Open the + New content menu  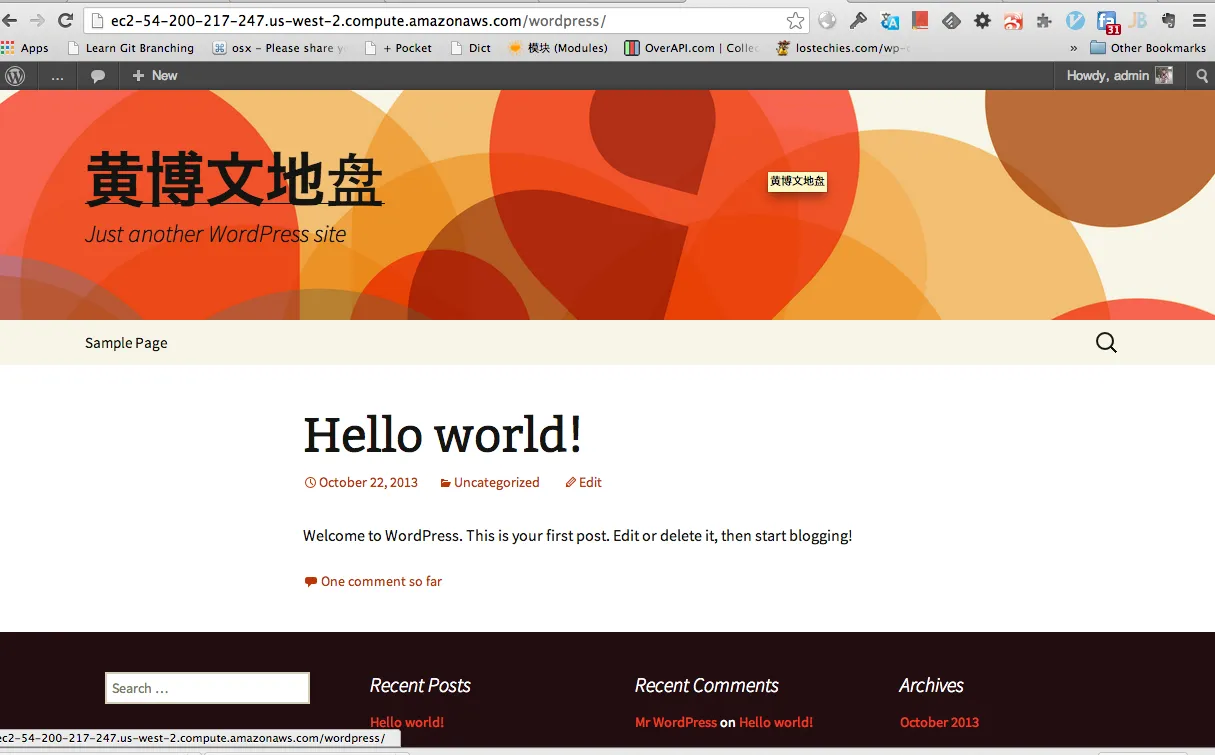pos(155,76)
